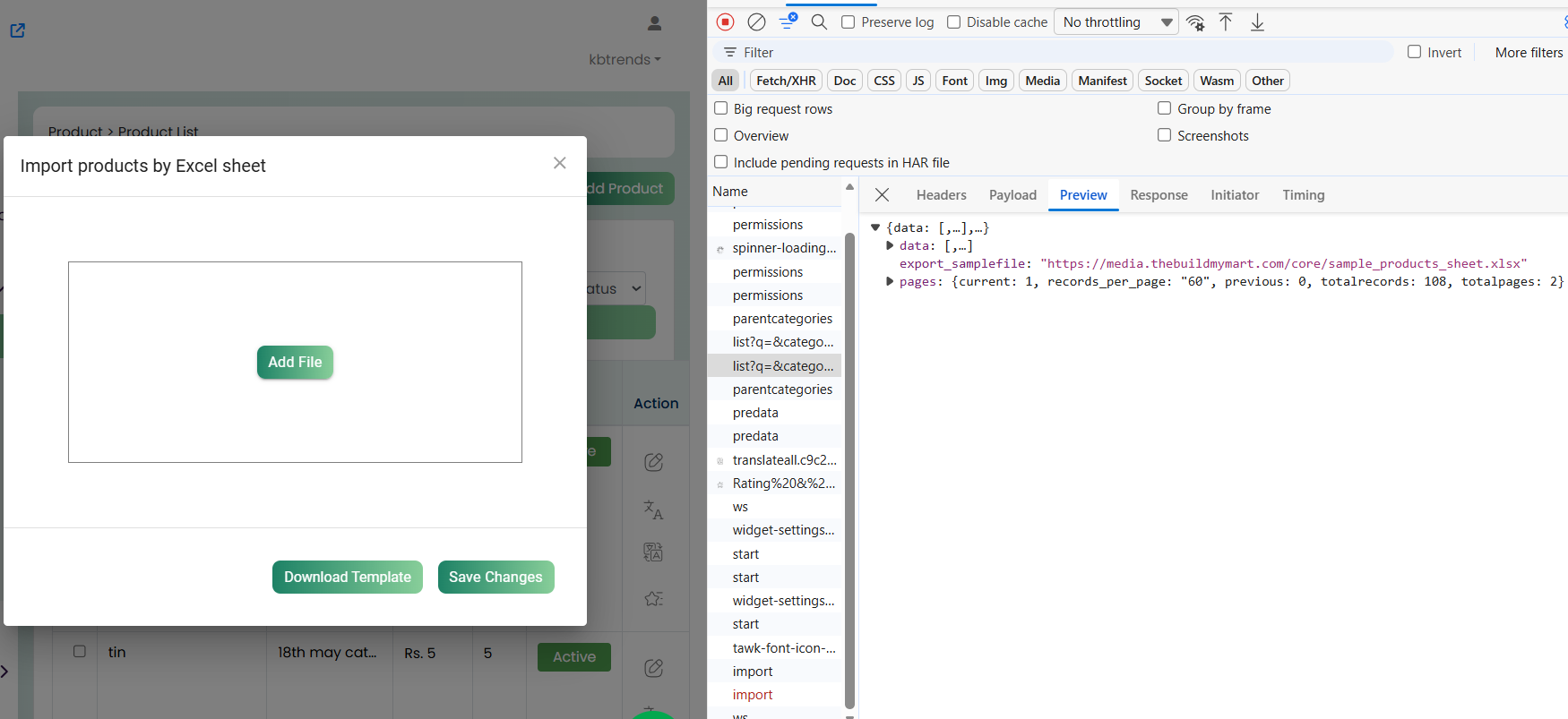Check Include pending requests in HAR file
1568x719 pixels.
(720, 162)
